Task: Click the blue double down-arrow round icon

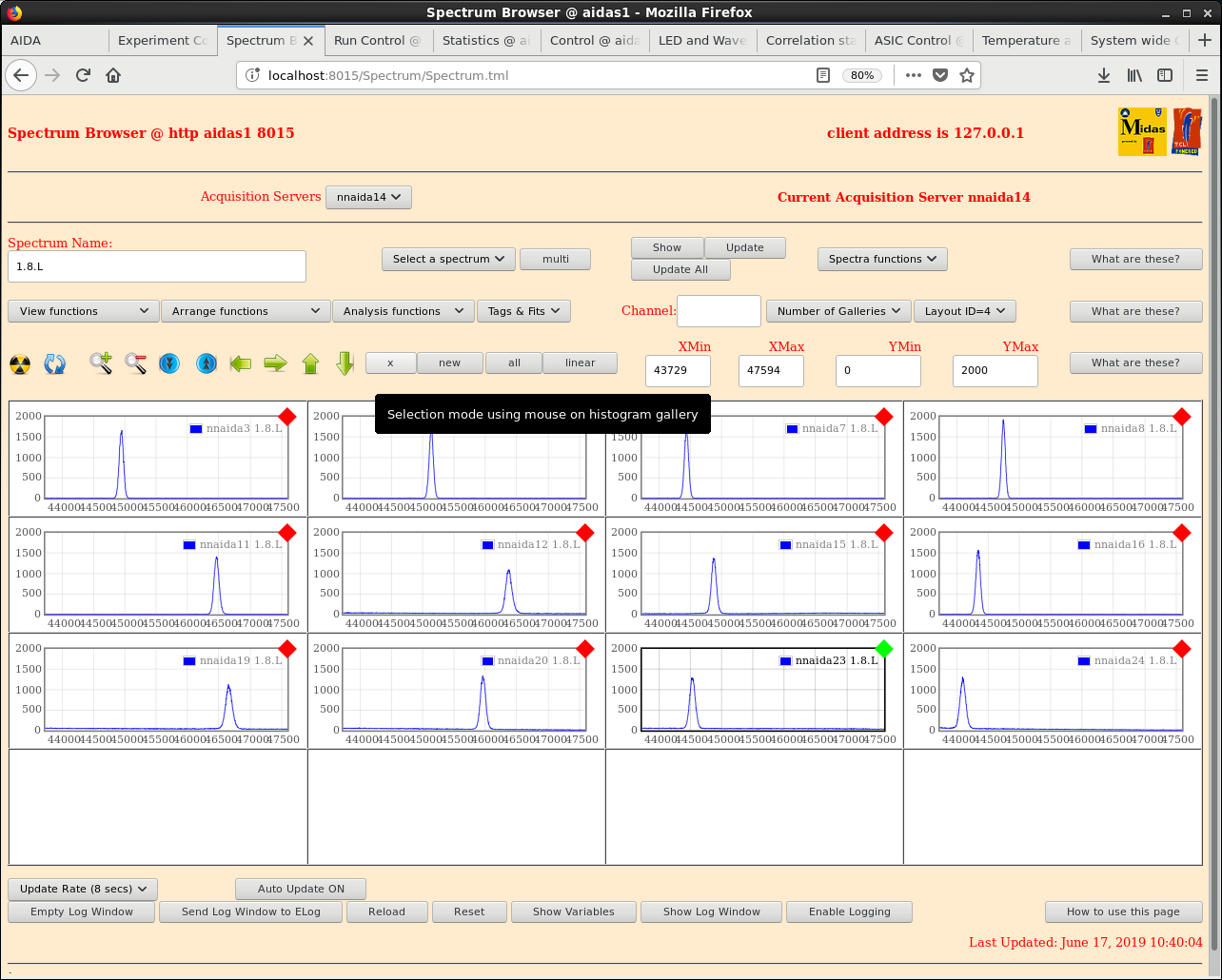Action: [169, 363]
